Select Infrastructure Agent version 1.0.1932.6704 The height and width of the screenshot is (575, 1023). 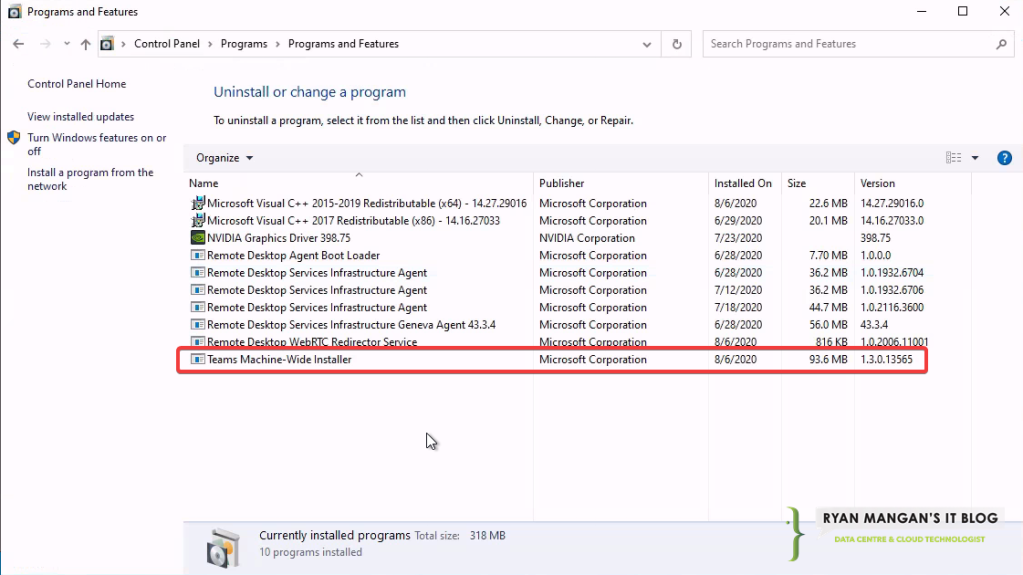click(557, 273)
